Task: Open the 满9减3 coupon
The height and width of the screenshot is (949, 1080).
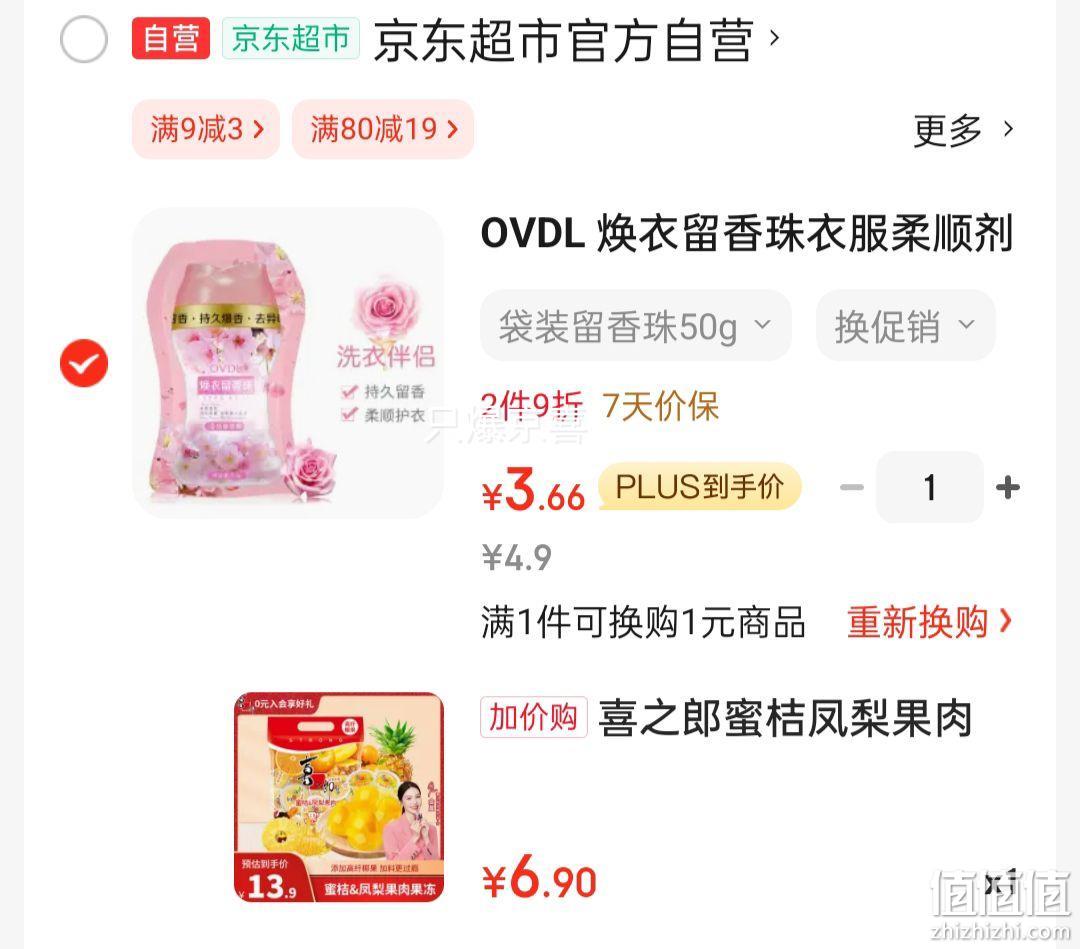Action: [x=206, y=129]
